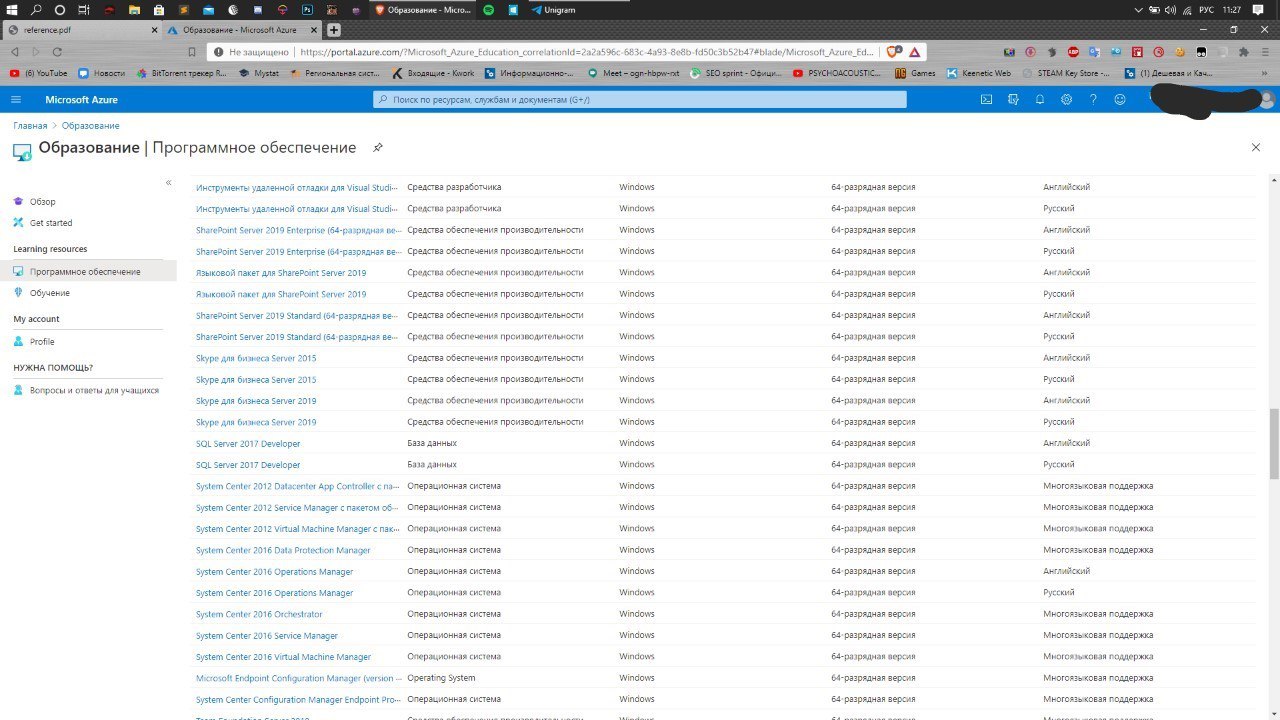Open the Microsoft Azure home logo link
Image resolution: width=1280 pixels, height=720 pixels.
81,100
